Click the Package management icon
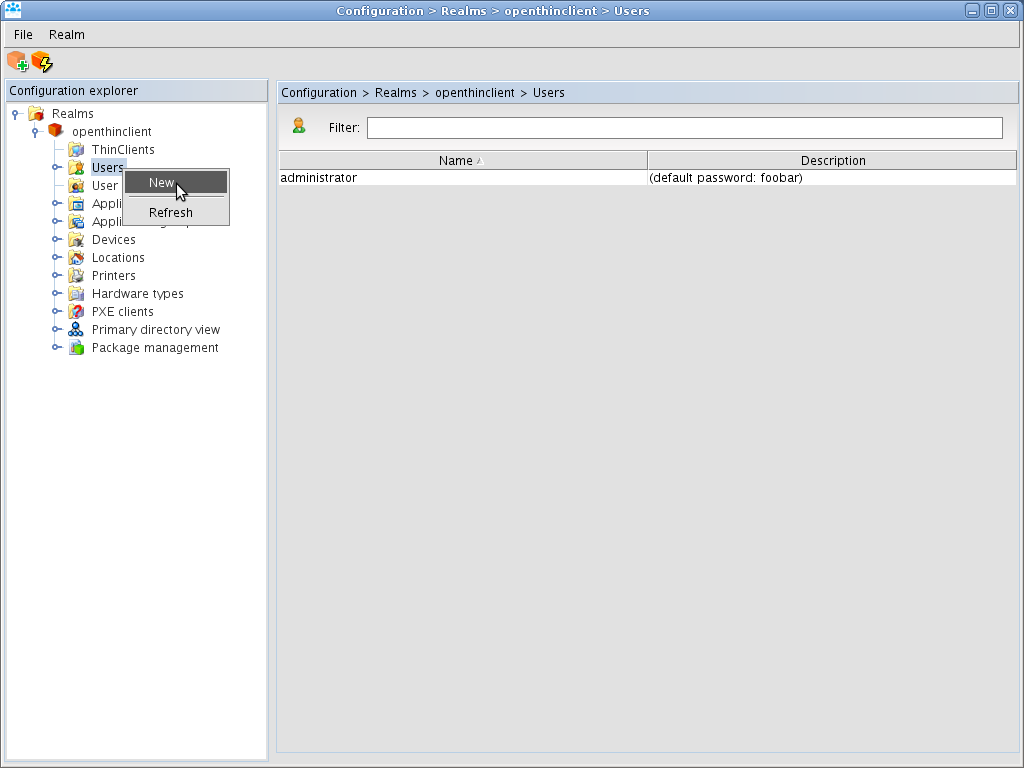 click(76, 348)
